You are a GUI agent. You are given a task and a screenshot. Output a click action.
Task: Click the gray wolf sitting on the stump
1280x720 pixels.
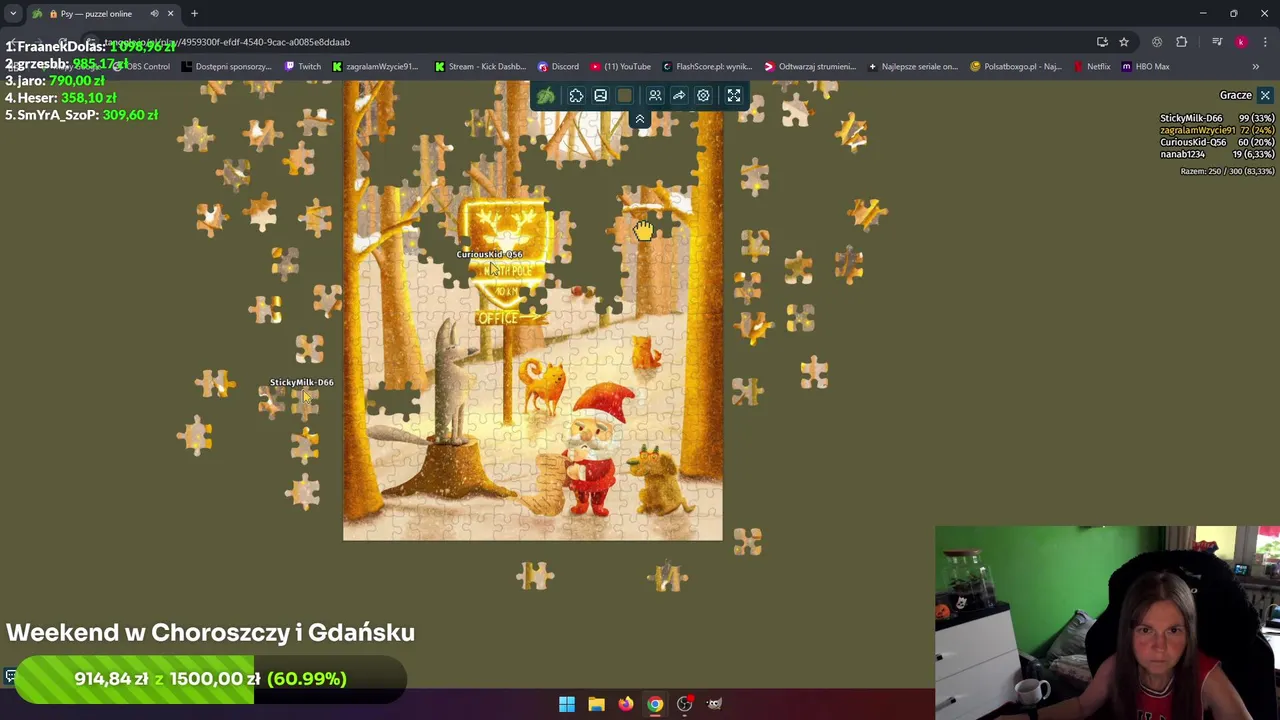pos(452,383)
